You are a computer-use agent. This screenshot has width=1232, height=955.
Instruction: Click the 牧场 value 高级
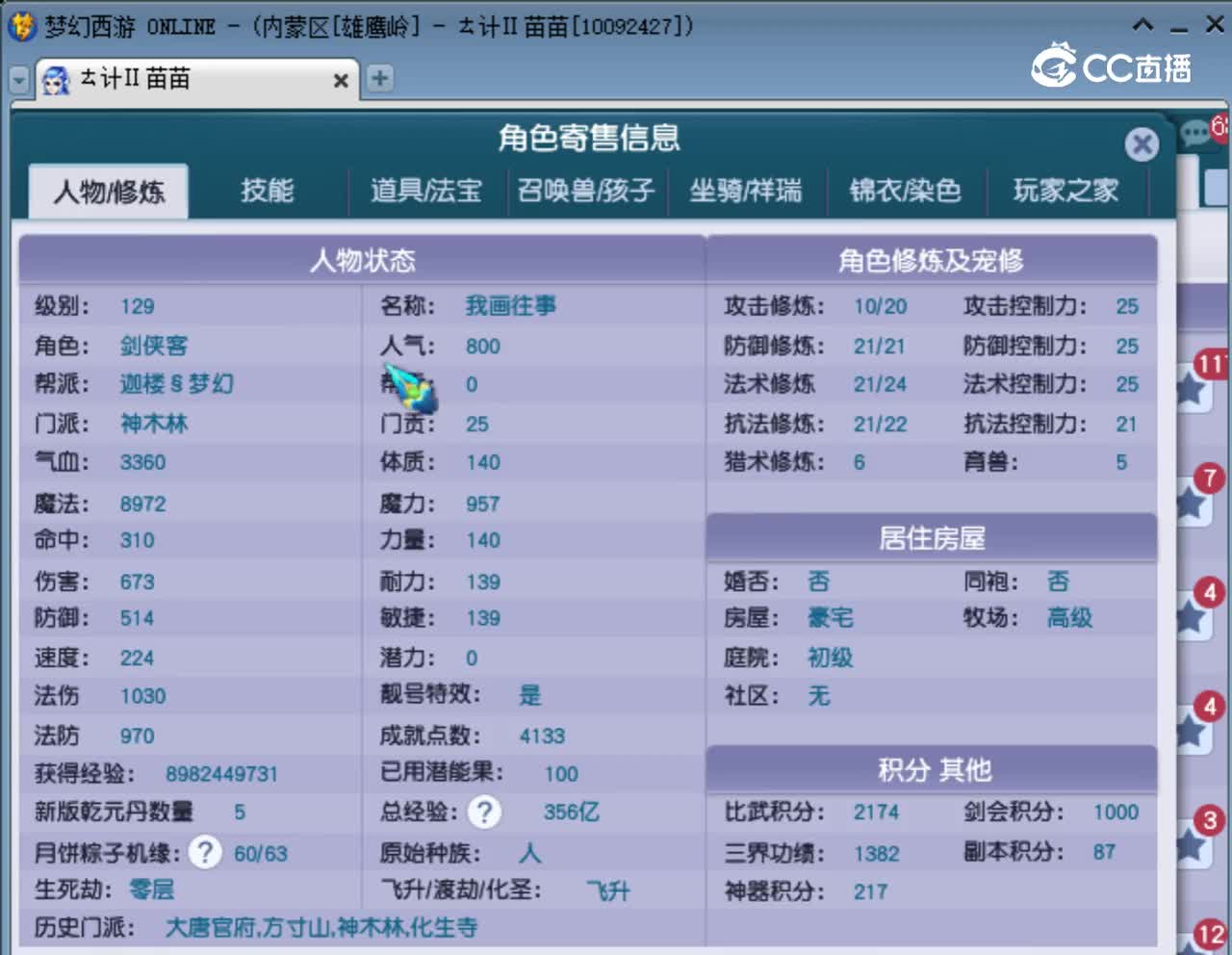(1069, 618)
